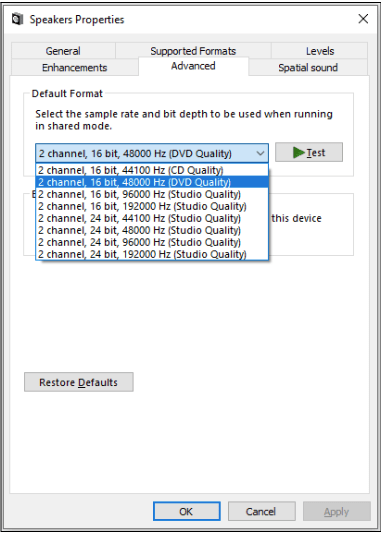Click the Restore Defaults button
The height and width of the screenshot is (533, 381).
click(79, 382)
